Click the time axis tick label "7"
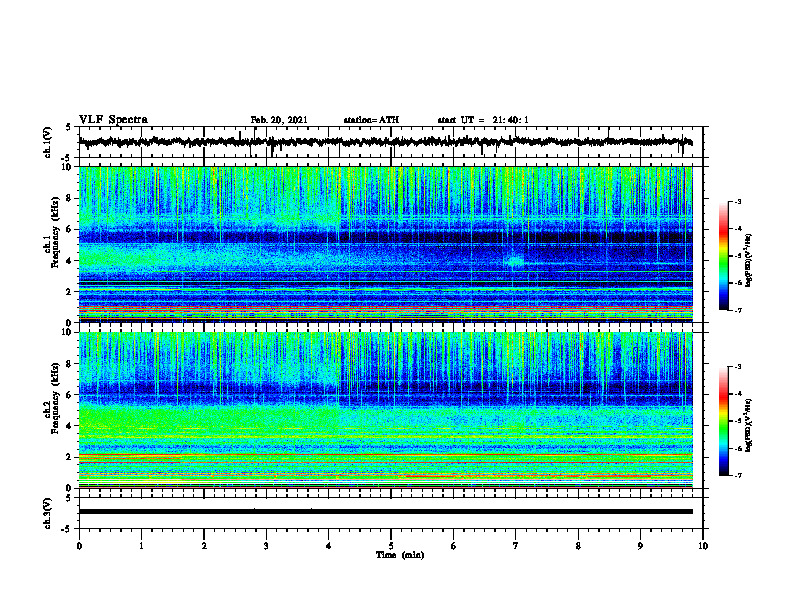 point(516,546)
